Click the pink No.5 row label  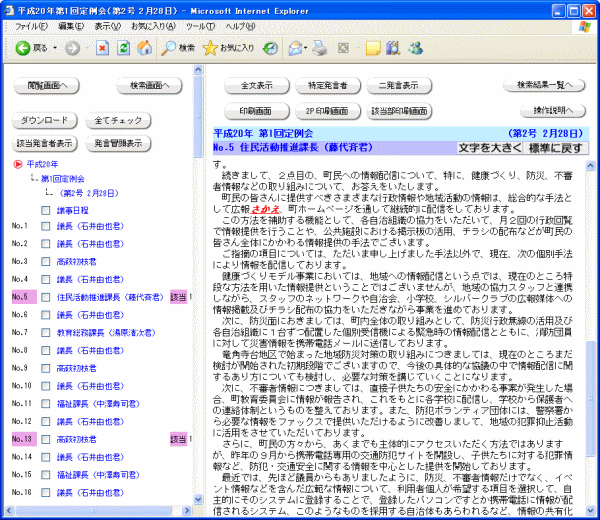click(24, 297)
